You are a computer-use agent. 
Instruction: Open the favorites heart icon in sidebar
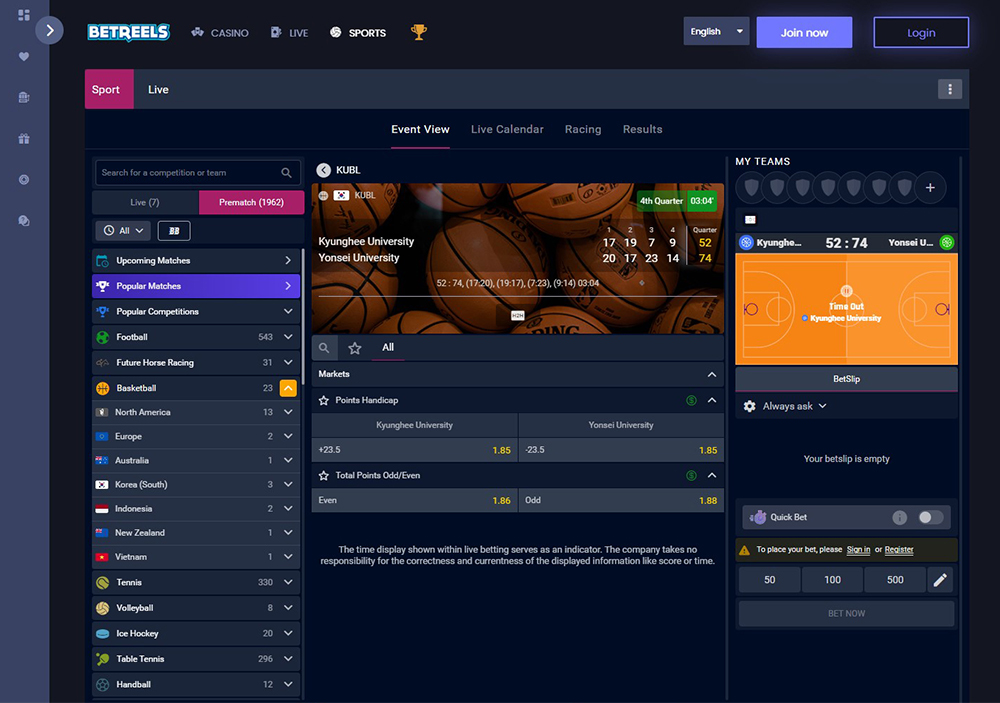pos(24,57)
